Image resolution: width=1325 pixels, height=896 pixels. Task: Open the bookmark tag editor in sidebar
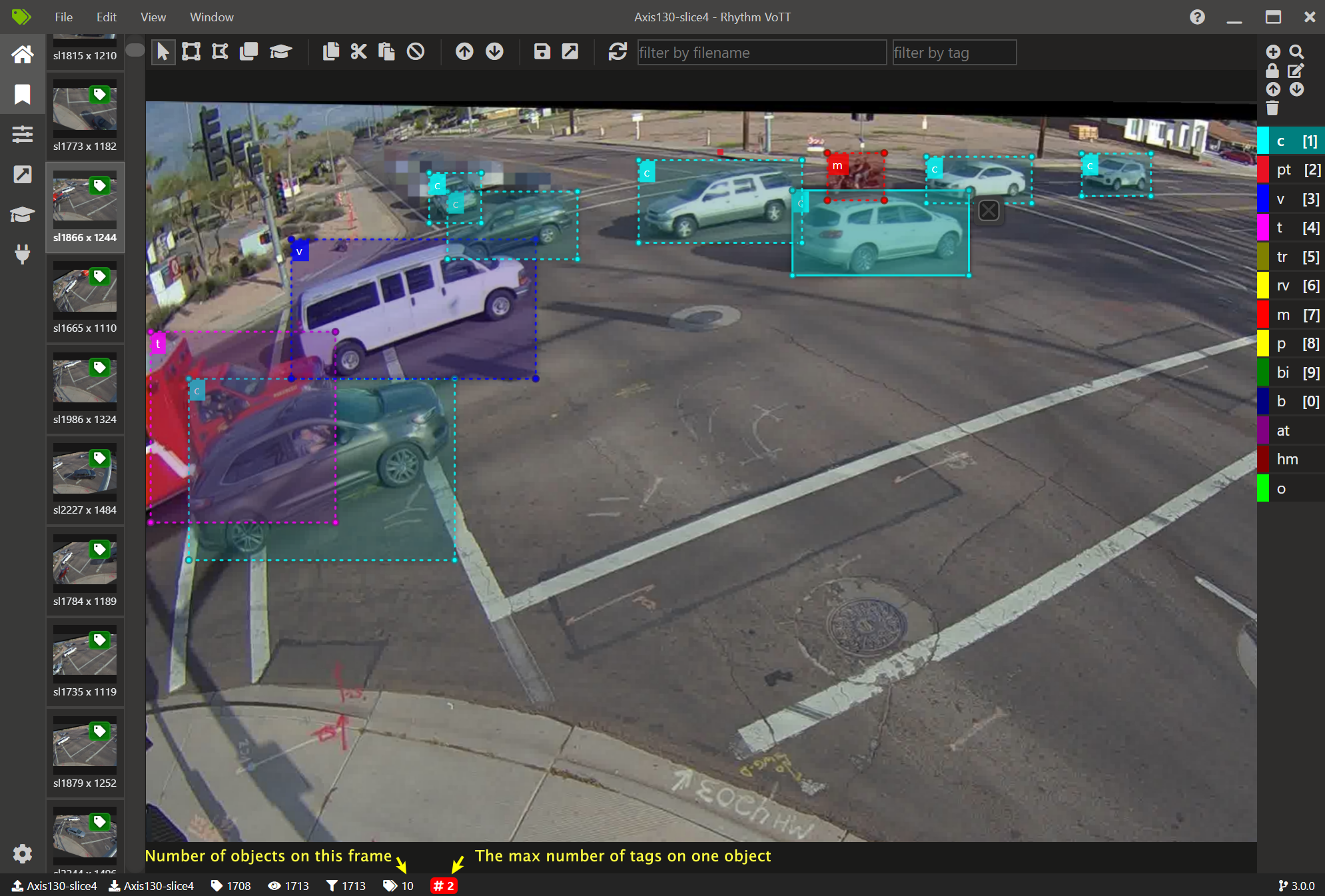point(22,95)
